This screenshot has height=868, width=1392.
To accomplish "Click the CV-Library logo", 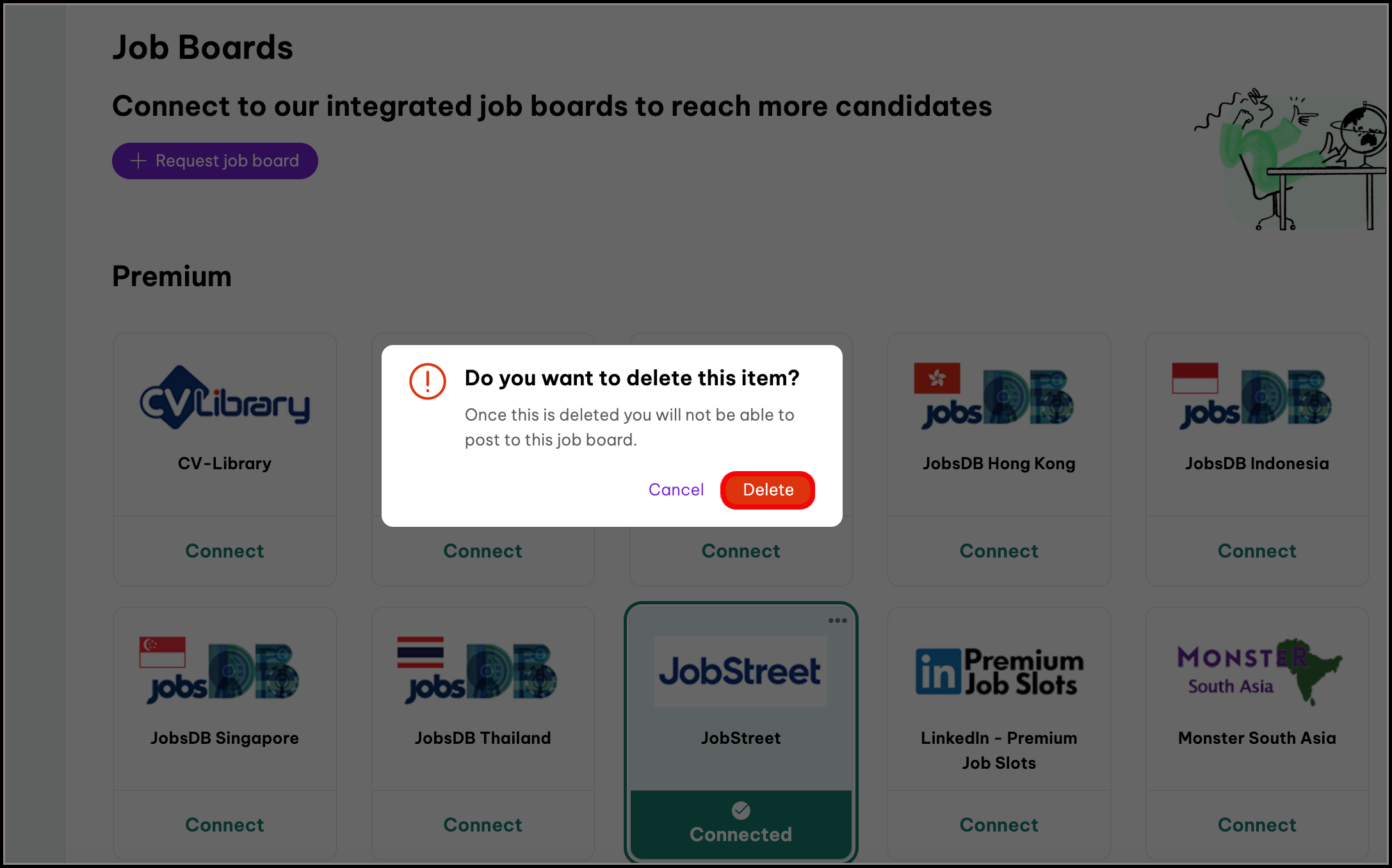I will point(225,398).
